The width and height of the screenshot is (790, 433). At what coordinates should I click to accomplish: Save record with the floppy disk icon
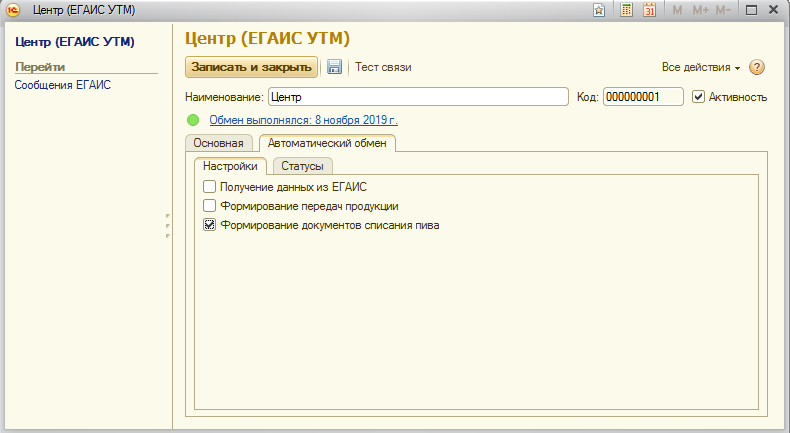334,67
